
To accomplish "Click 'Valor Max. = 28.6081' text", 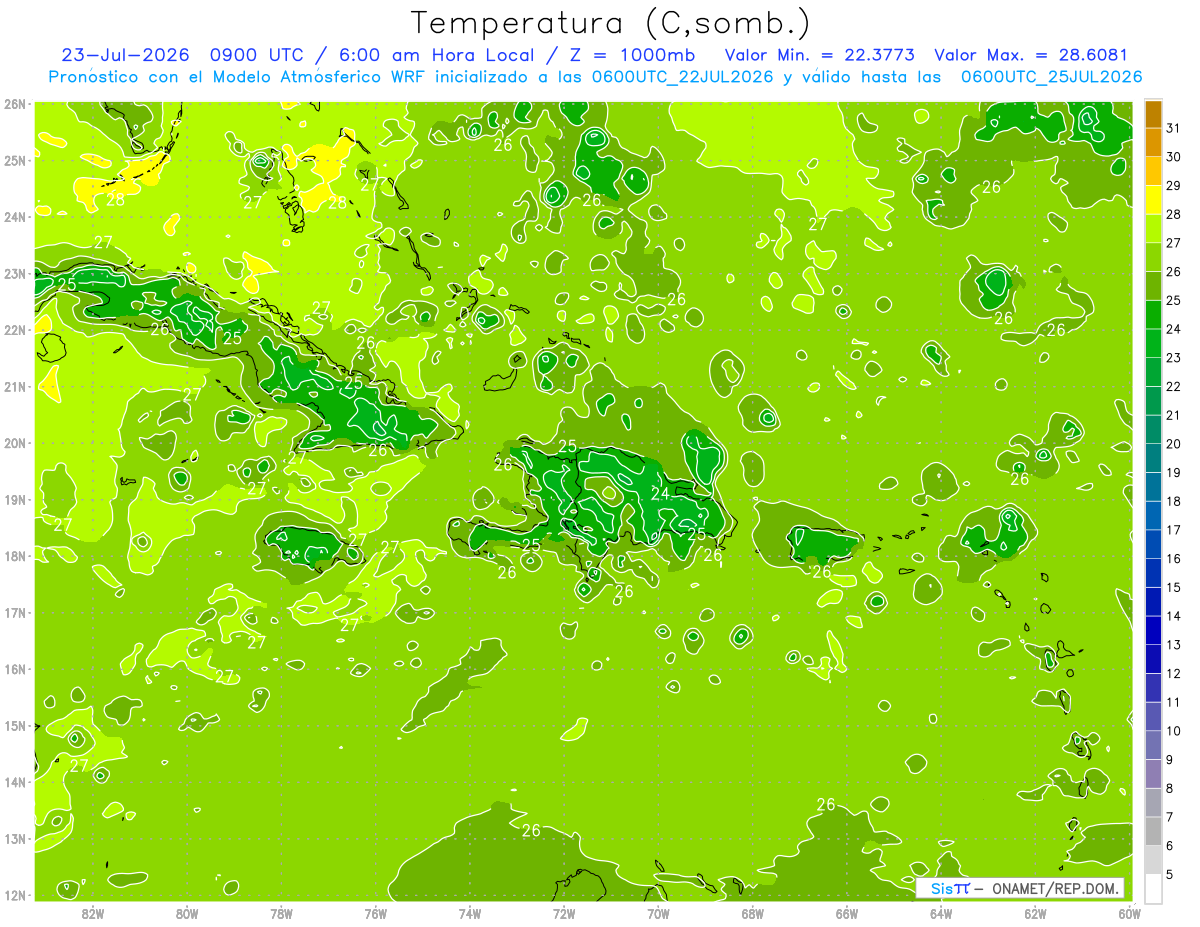I will point(1031,55).
